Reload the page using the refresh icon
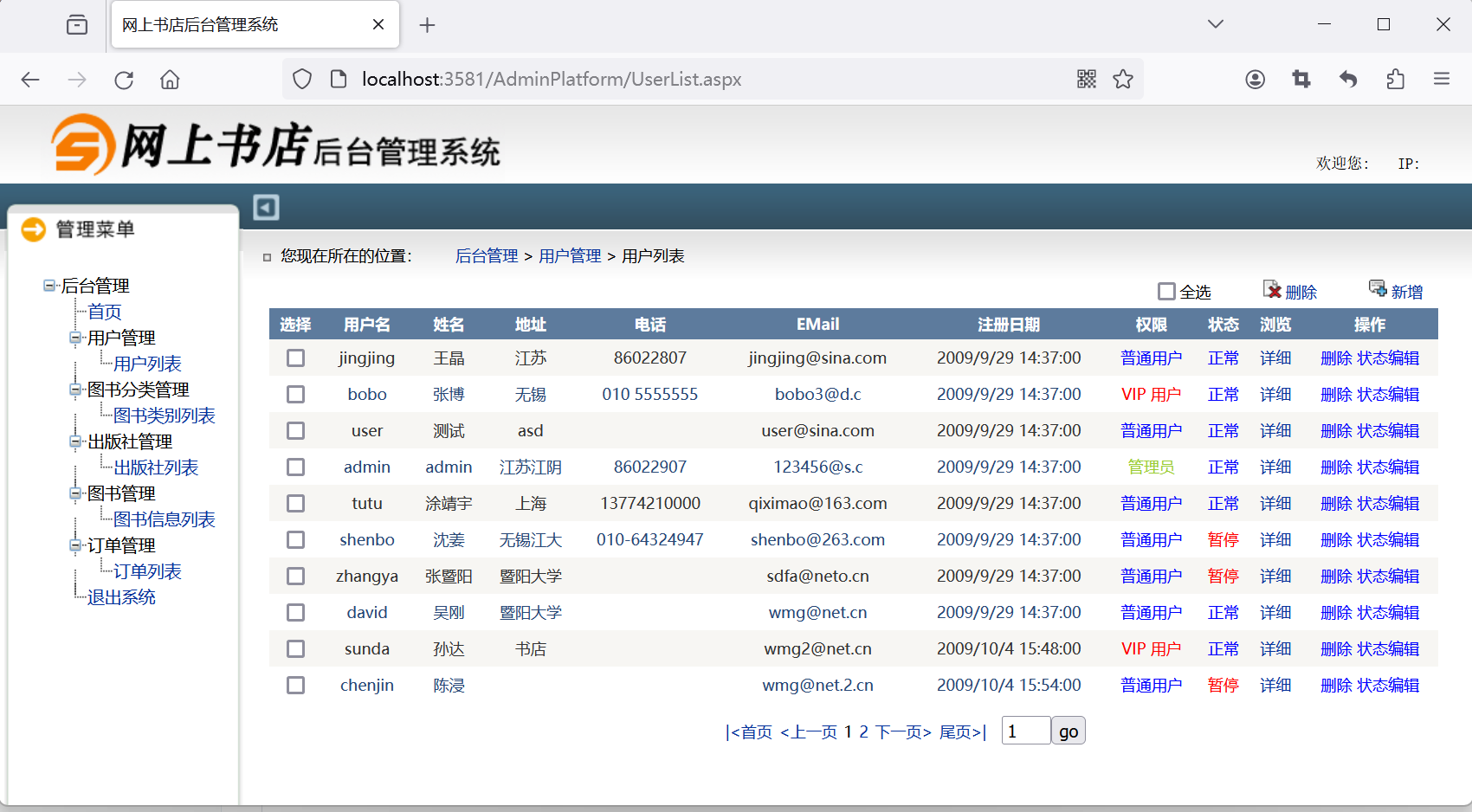This screenshot has width=1472, height=812. click(x=124, y=80)
